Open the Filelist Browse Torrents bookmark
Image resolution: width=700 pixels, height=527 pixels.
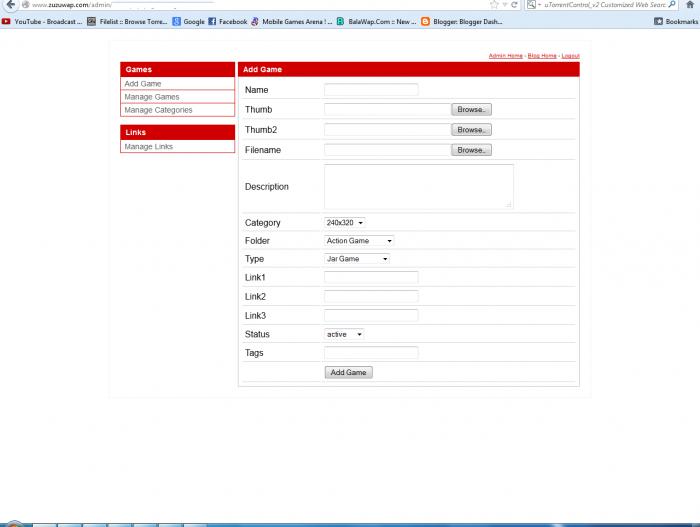pyautogui.click(x=127, y=21)
